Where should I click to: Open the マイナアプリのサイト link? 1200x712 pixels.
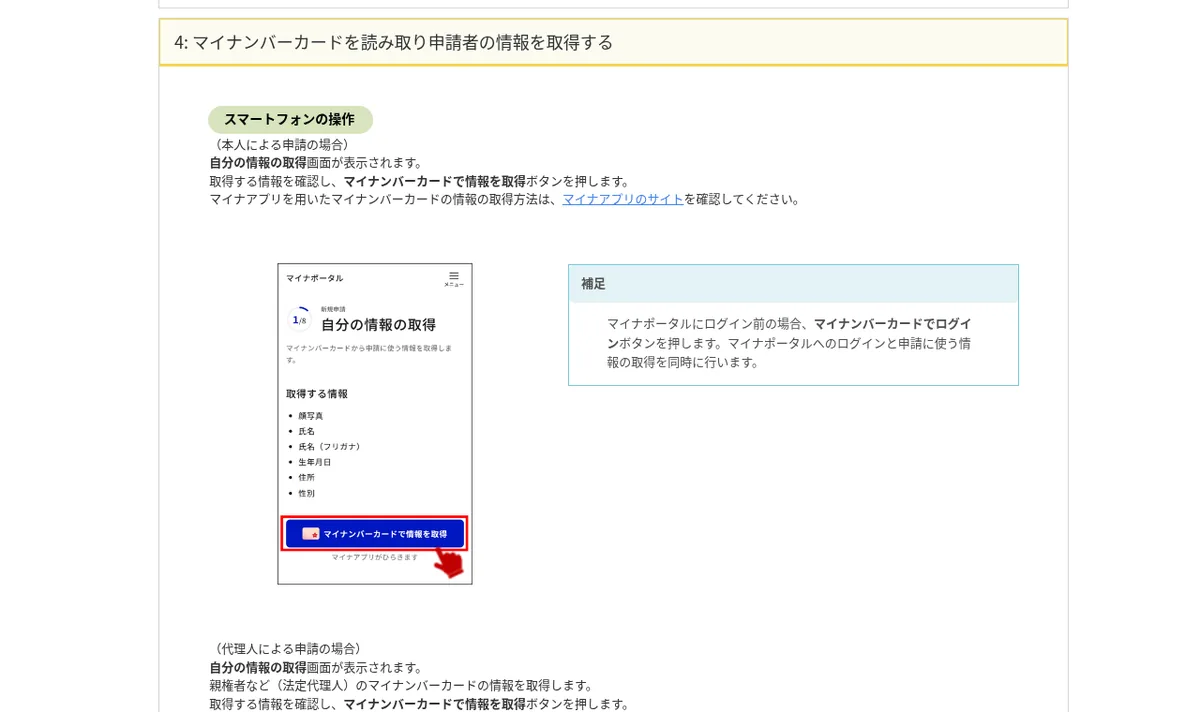622,199
